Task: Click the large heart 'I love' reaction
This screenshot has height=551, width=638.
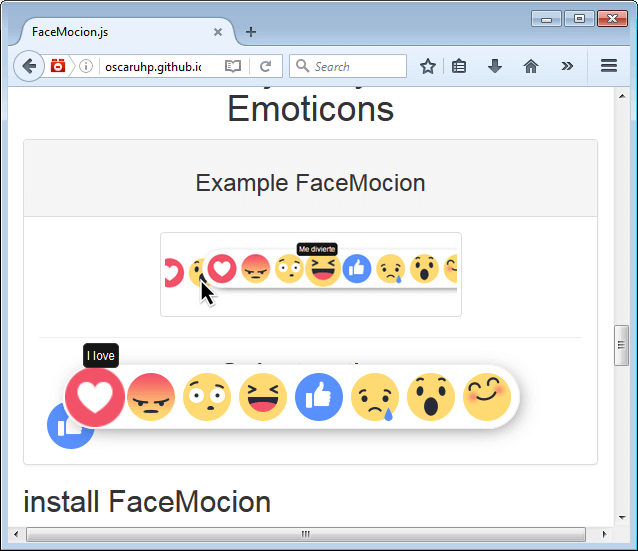Action: tap(95, 397)
